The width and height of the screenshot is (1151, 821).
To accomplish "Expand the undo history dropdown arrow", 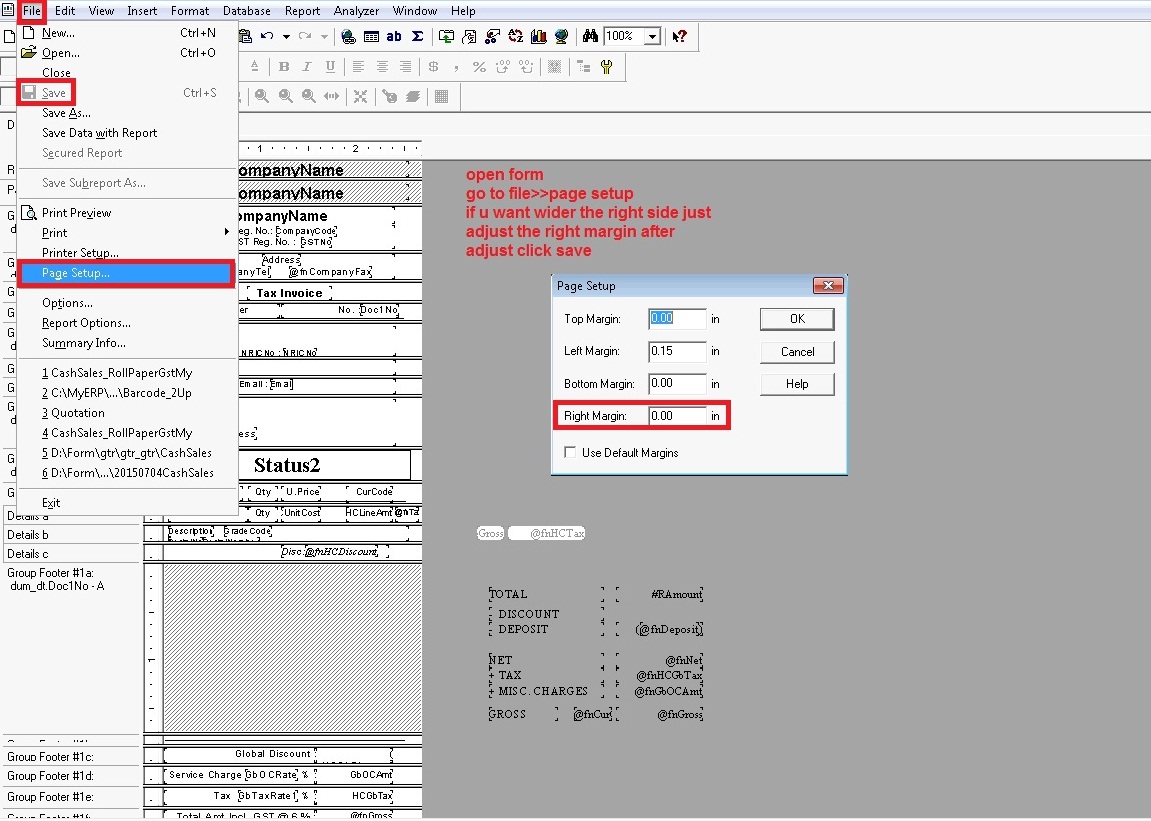I will (286, 37).
